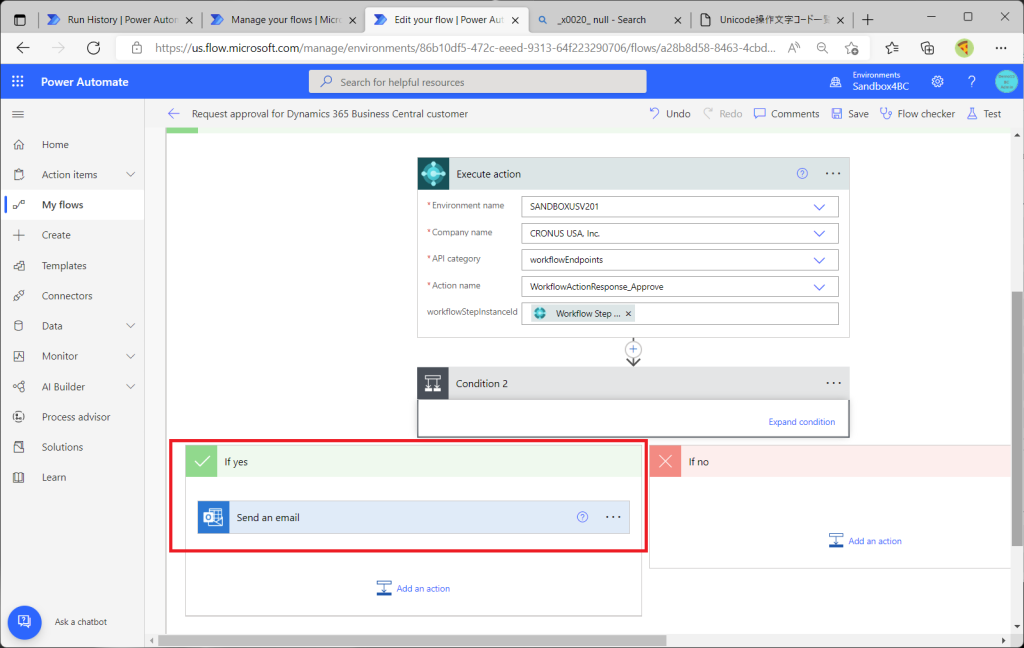This screenshot has width=1024, height=648.
Task: Click Search for helpful resources box
Action: [x=477, y=82]
